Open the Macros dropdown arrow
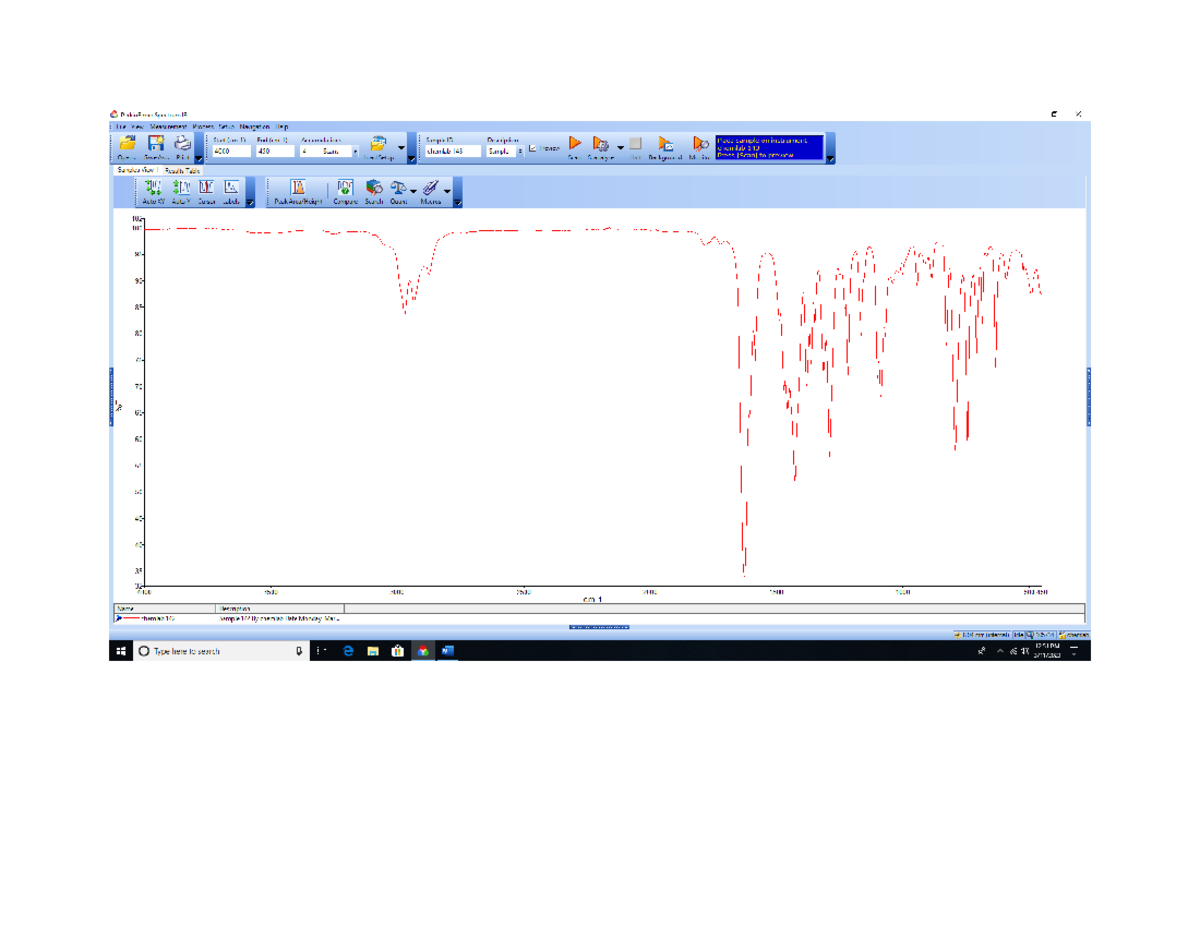 pyautogui.click(x=446, y=193)
